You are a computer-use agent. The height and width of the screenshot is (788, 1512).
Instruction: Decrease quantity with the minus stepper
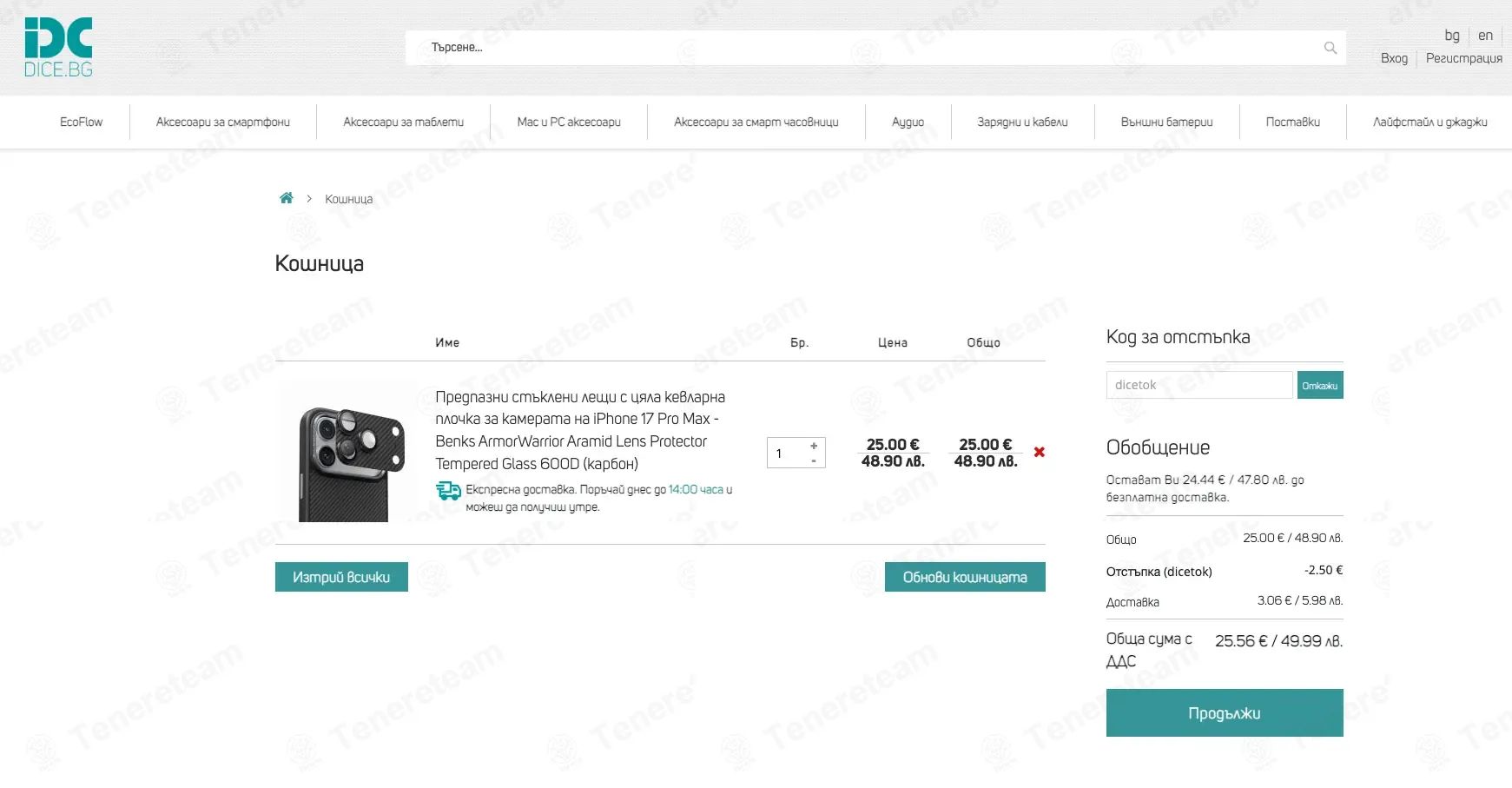point(814,460)
